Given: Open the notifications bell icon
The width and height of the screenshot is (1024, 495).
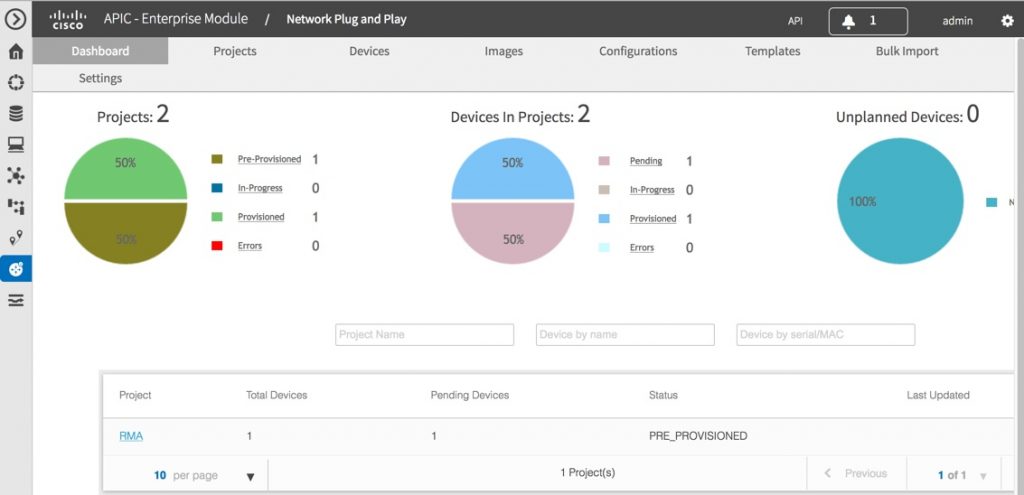Looking at the screenshot, I should pos(849,20).
